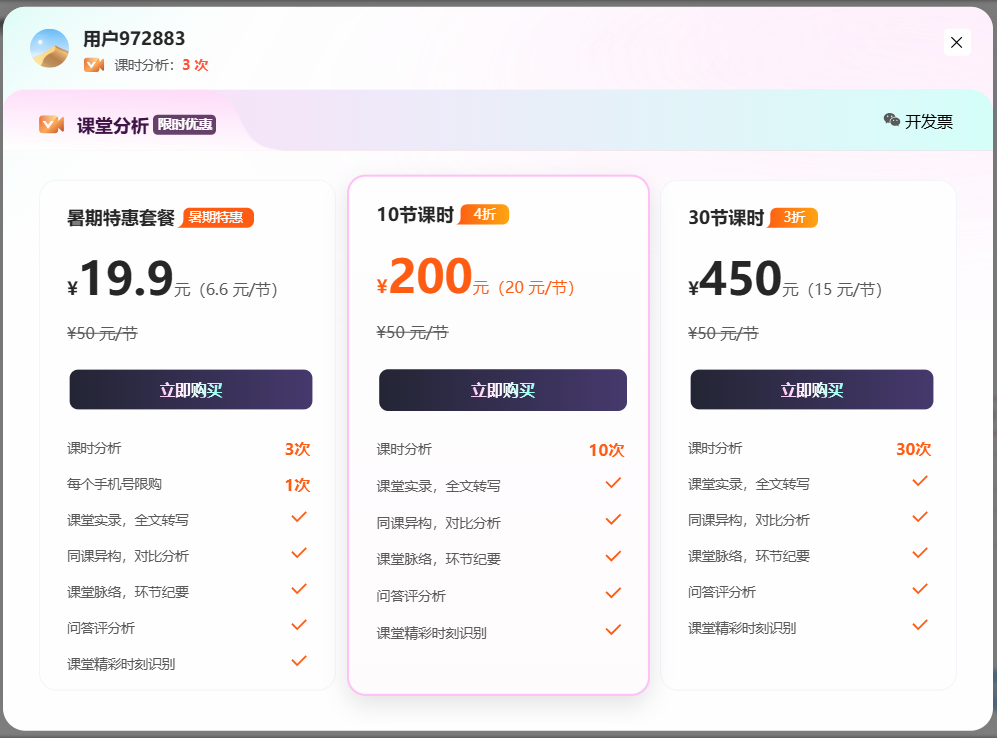Click the invoice icon next to 开发票
This screenshot has height=738, width=997.
pyautogui.click(x=891, y=121)
